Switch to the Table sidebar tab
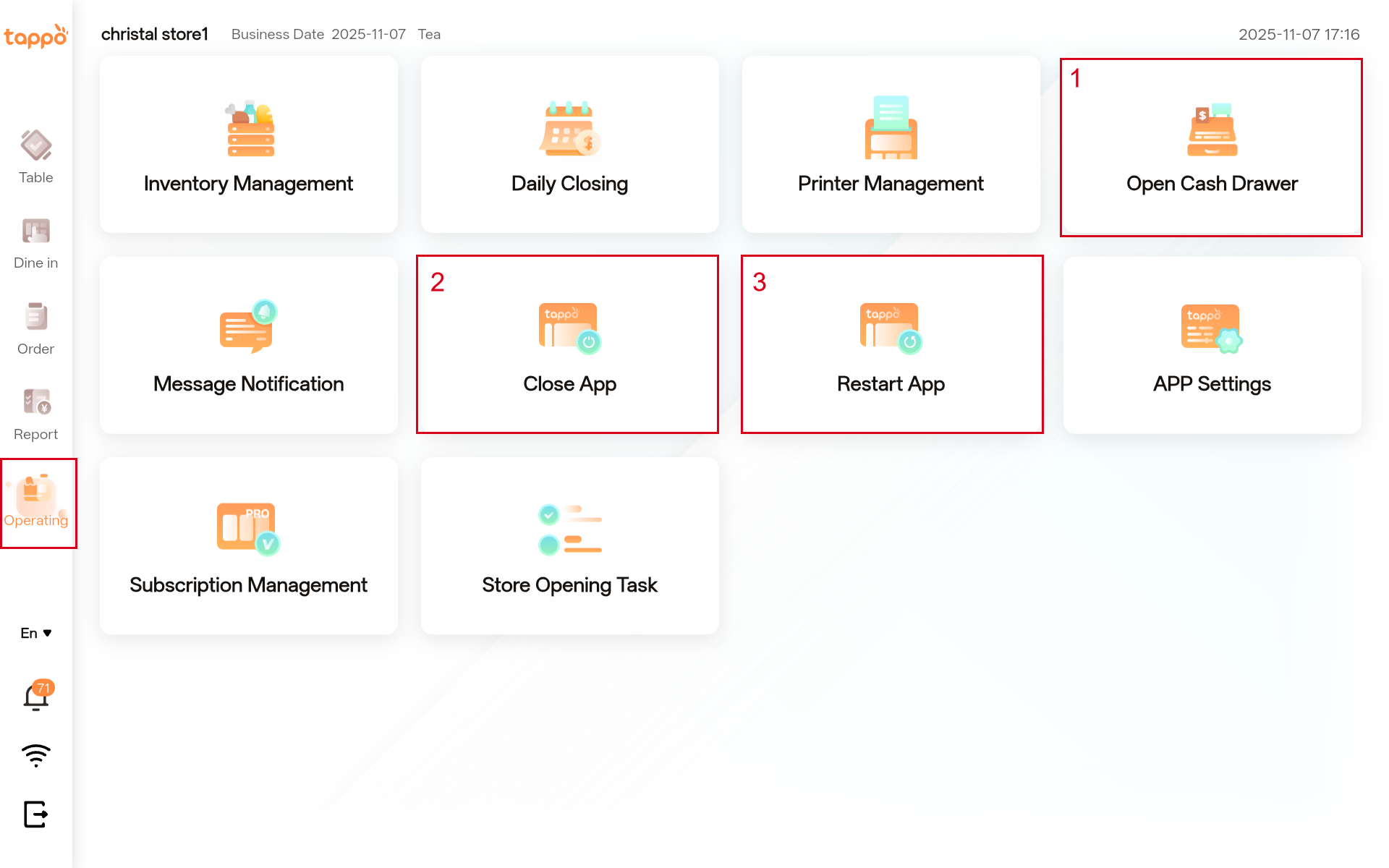Image resolution: width=1389 pixels, height=868 pixels. [36, 157]
